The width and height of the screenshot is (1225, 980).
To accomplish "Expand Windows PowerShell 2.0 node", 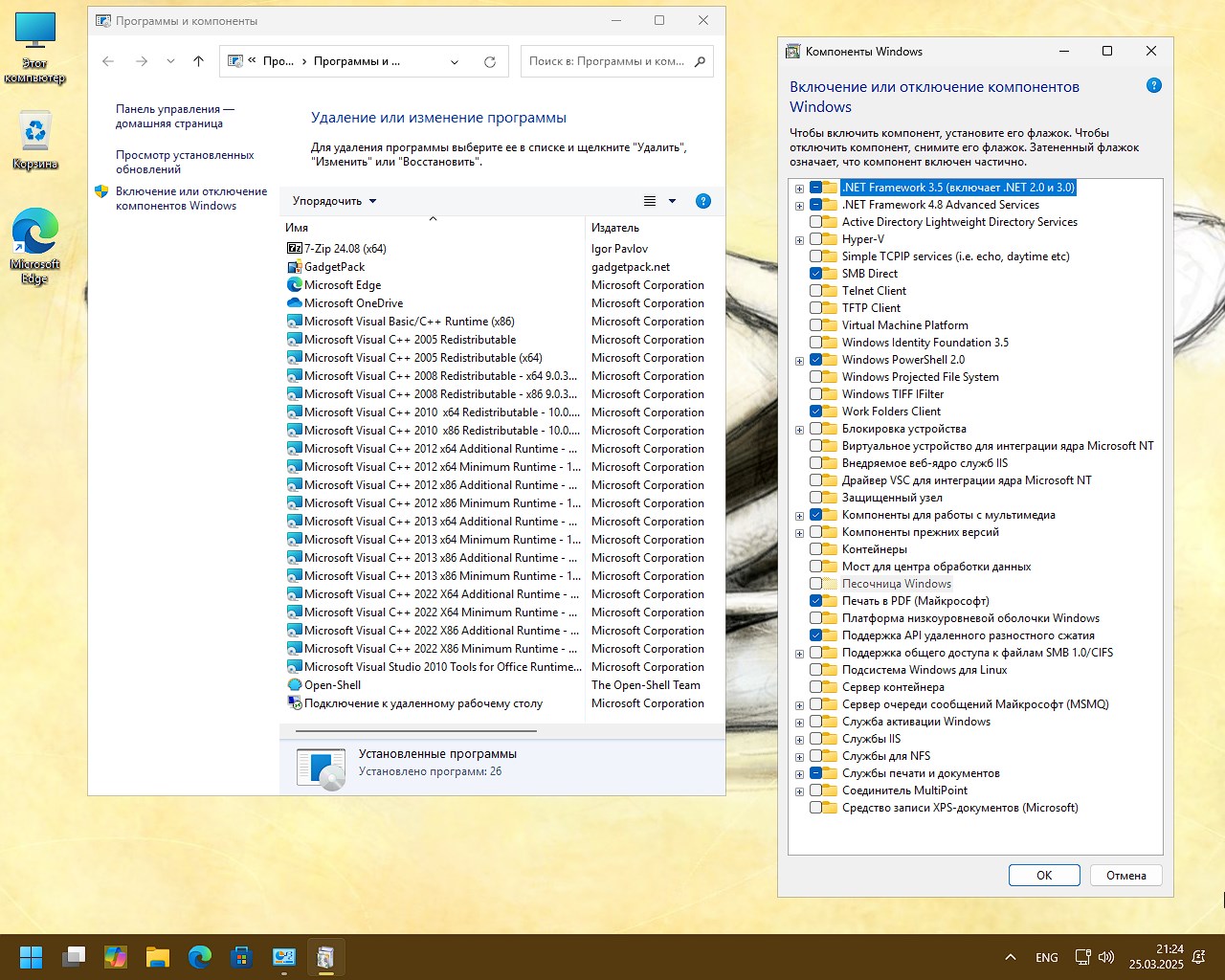I will 799,360.
